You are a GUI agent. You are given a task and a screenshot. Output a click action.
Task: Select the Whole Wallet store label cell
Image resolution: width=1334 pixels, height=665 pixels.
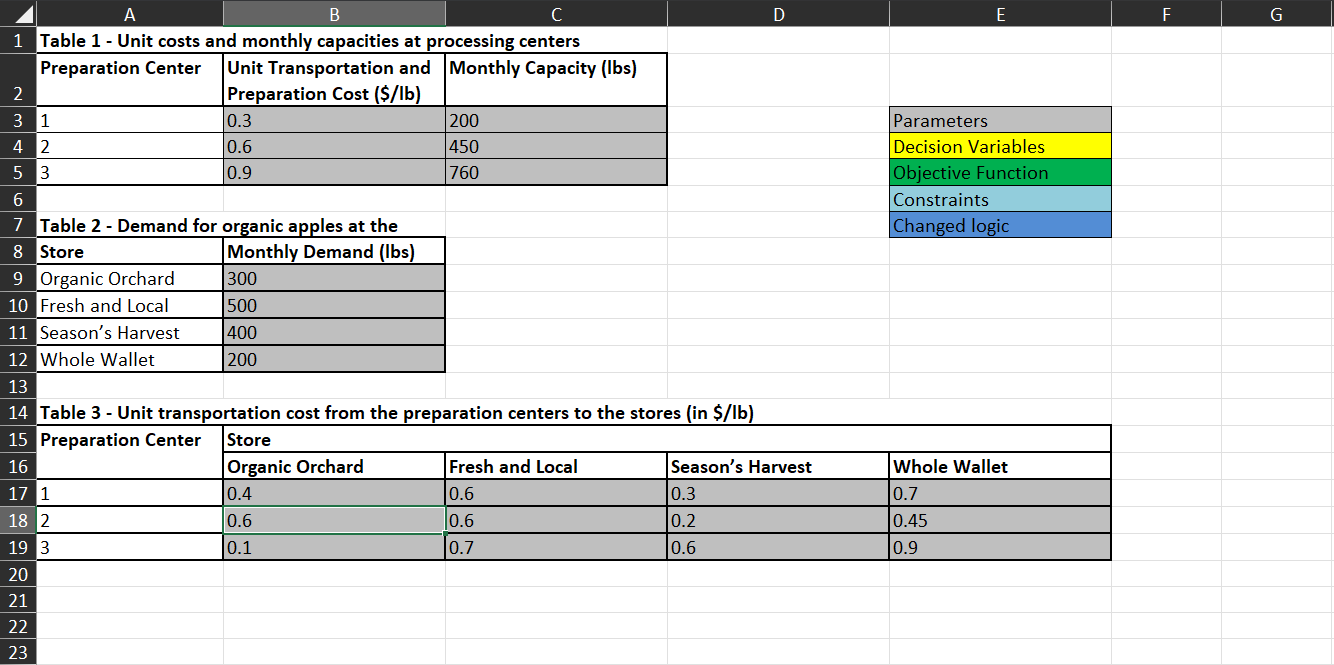tap(128, 358)
